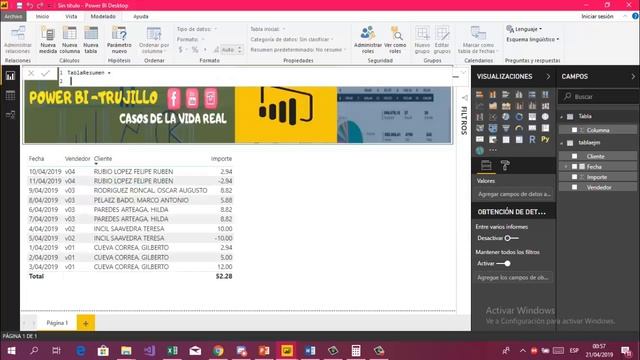640x360 pixels.
Task: Check the Vendedor field checkbox
Action: coord(574,187)
